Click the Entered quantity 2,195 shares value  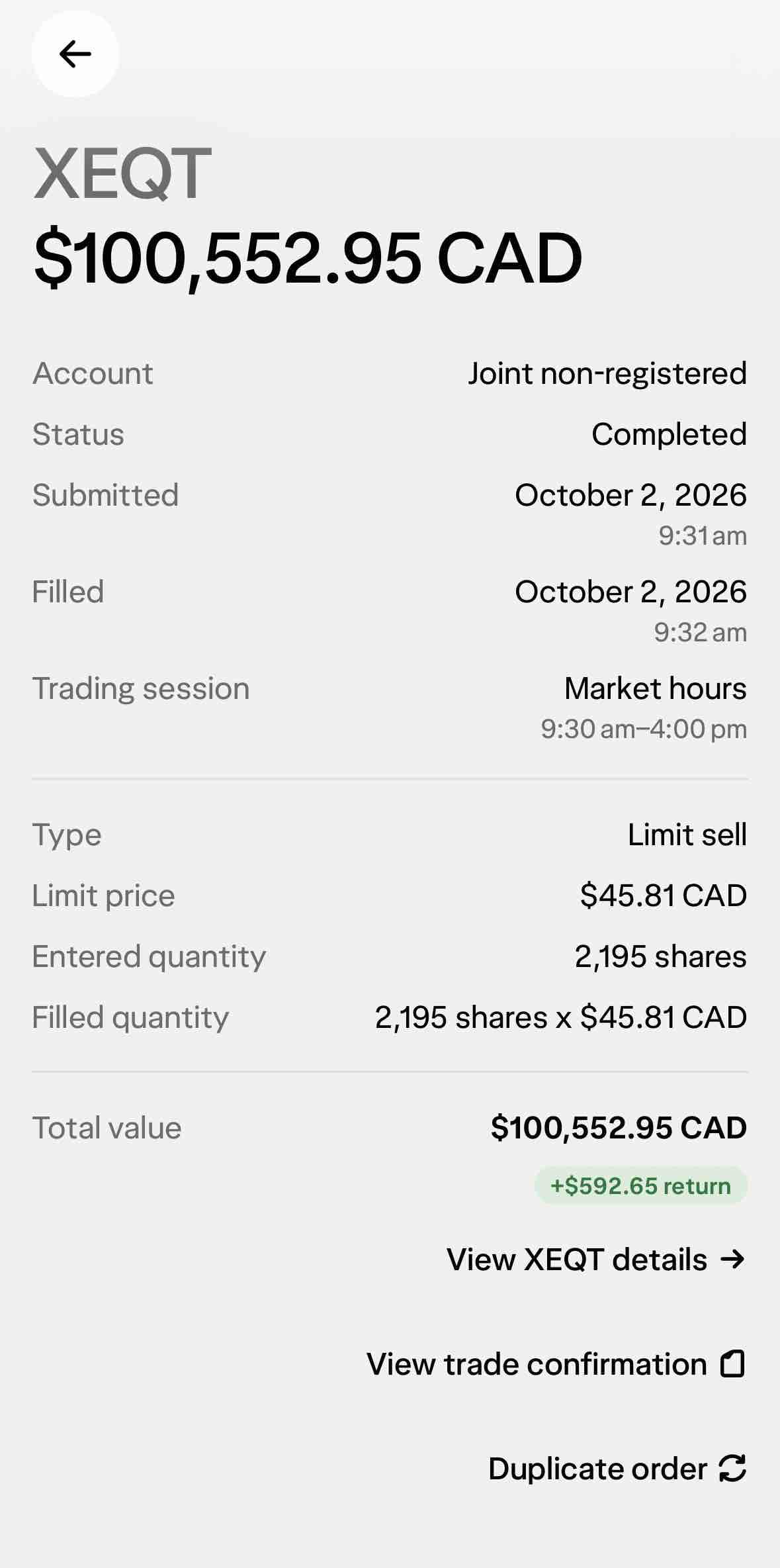click(x=661, y=956)
